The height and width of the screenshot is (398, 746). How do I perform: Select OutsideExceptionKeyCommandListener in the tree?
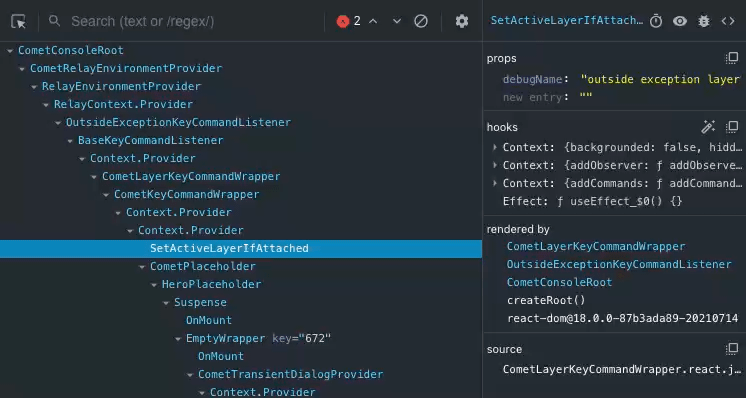pyautogui.click(x=178, y=122)
